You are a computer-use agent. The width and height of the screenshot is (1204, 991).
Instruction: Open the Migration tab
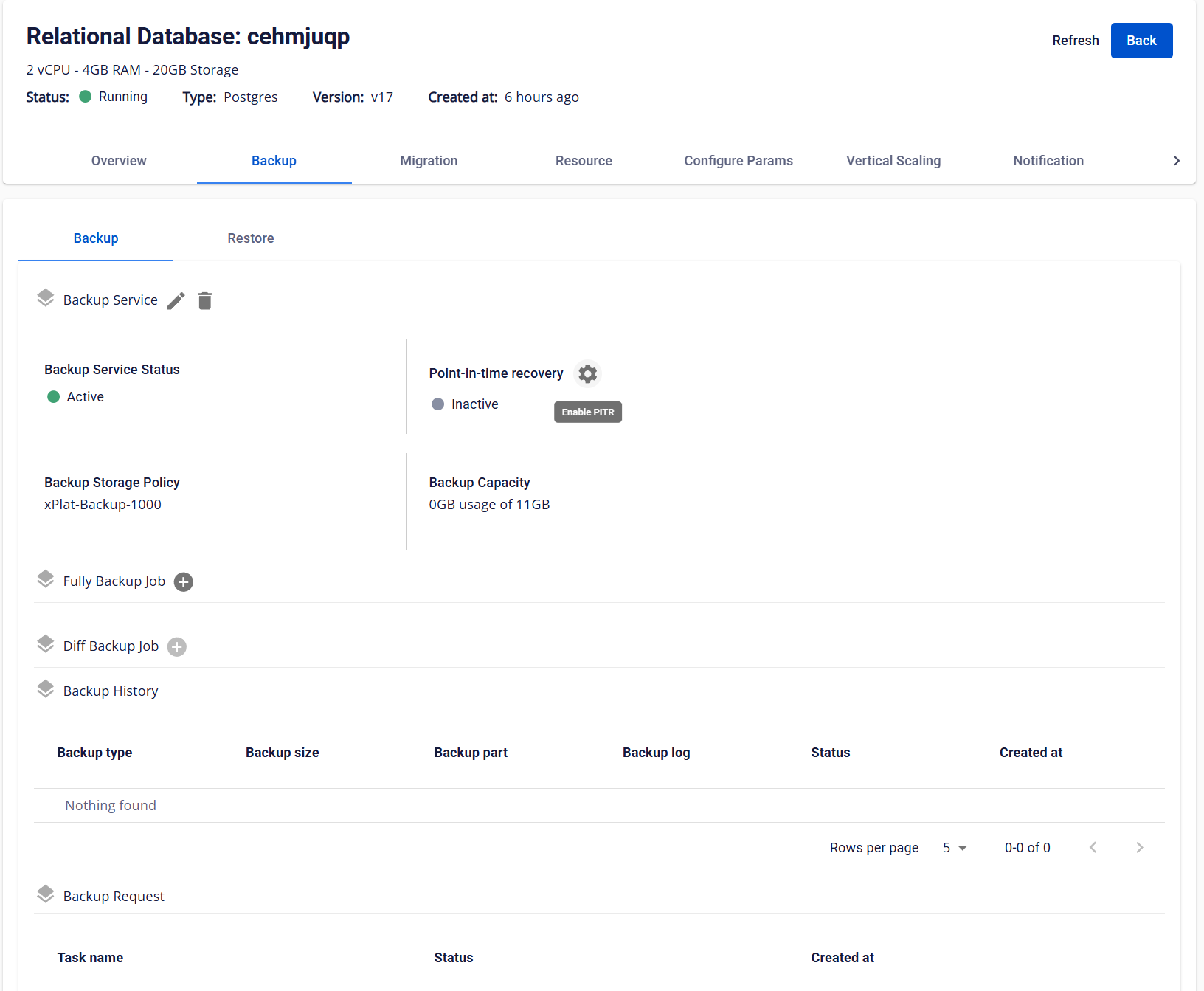click(429, 161)
